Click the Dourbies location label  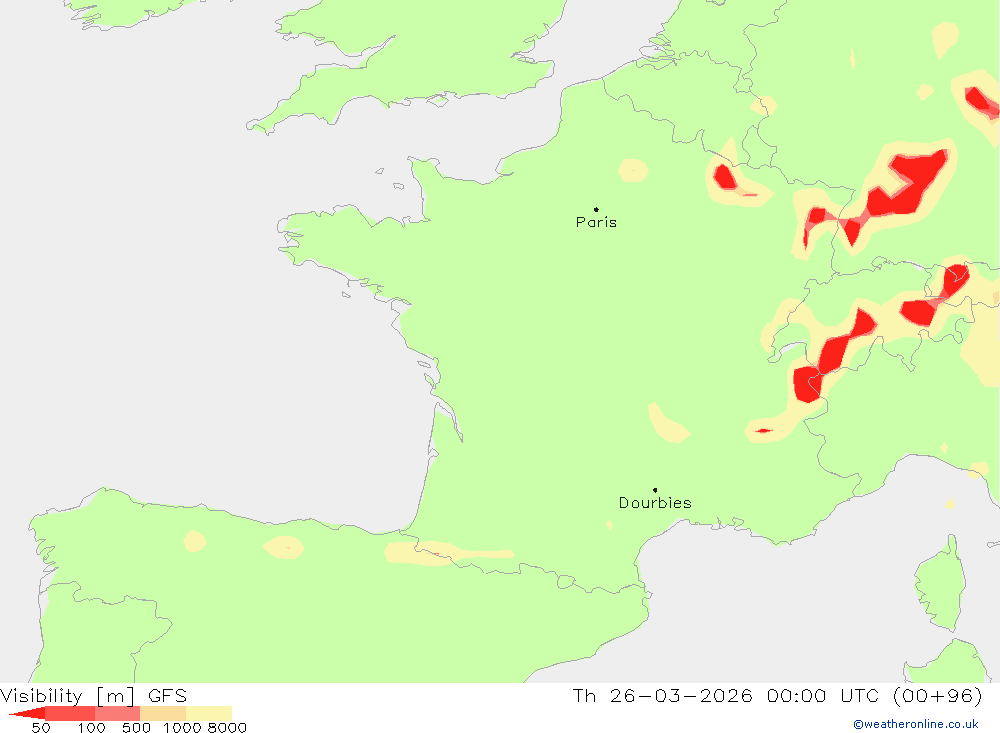tap(655, 503)
